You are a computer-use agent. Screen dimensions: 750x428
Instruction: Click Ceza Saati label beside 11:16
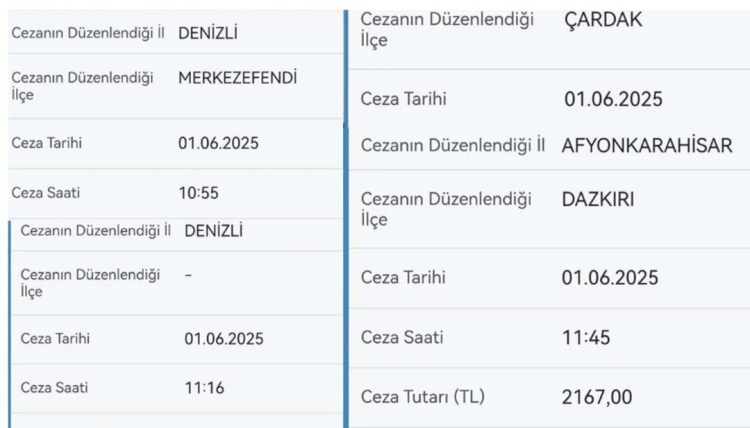(x=55, y=388)
